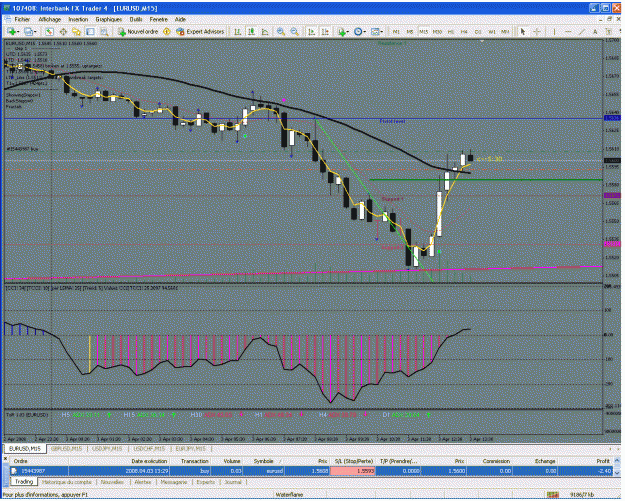The height and width of the screenshot is (501, 625).
Task: Switch to the USDJPY,M15 chart tab
Action: point(108,449)
